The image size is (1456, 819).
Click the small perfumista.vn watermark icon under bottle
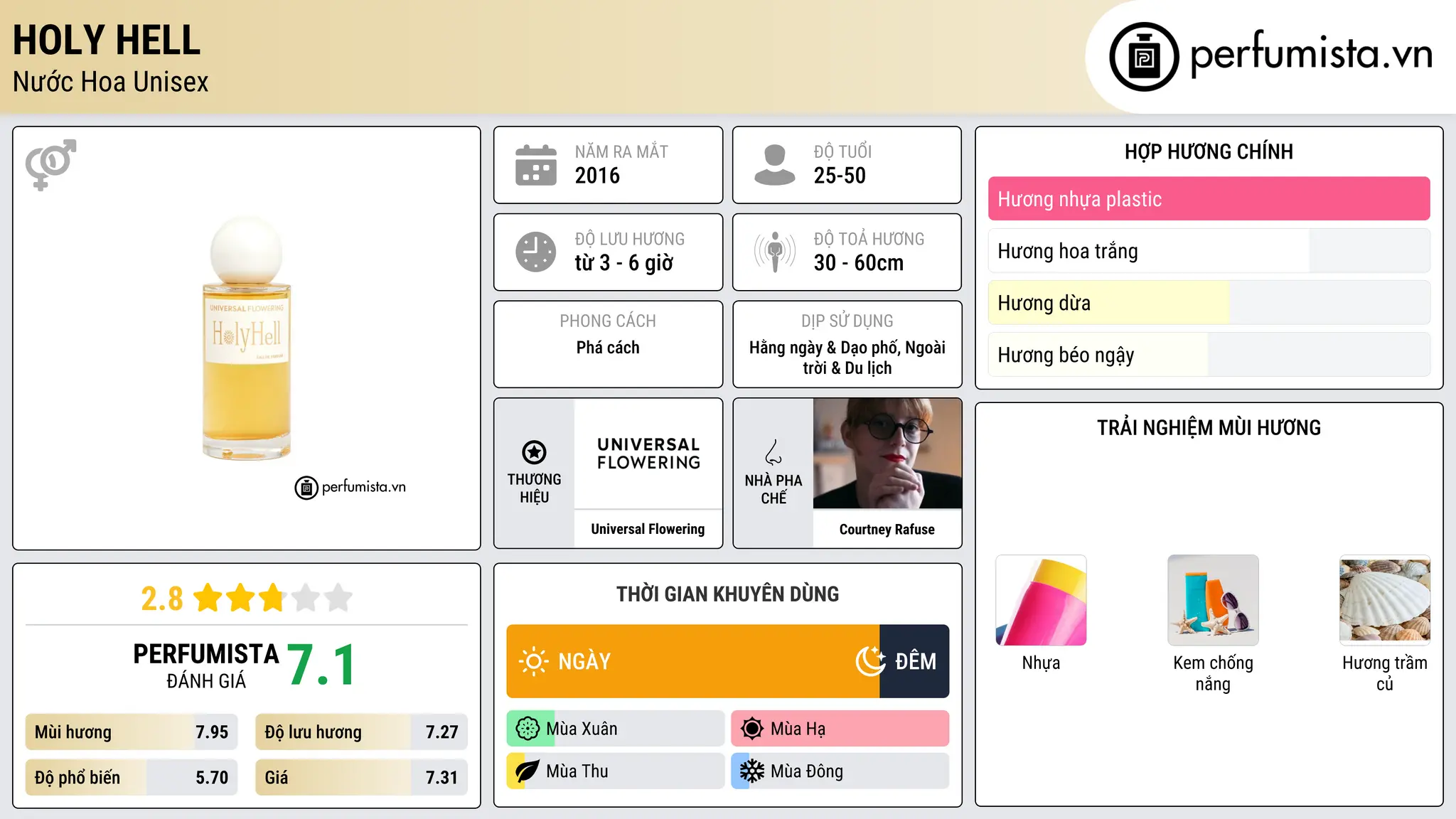306,488
